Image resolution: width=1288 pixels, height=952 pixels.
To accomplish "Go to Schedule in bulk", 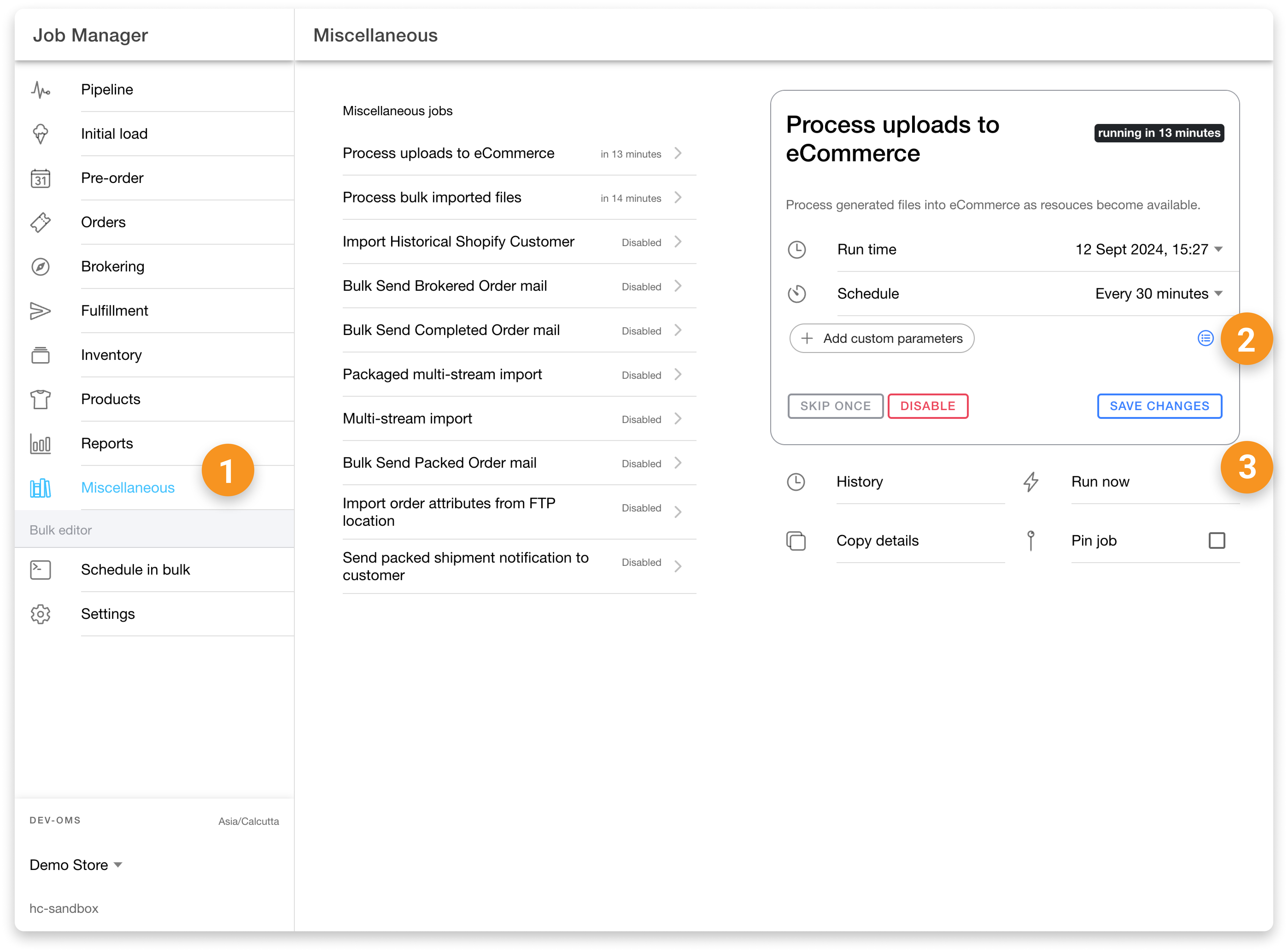I will click(x=135, y=569).
